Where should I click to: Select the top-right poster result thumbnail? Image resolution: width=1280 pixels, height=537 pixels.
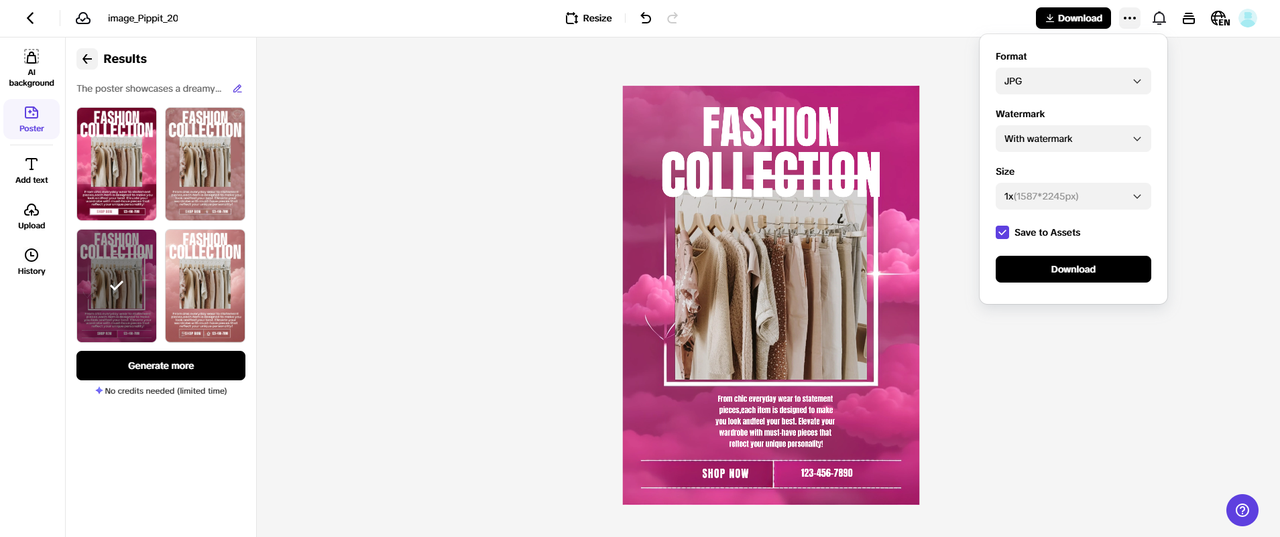pyautogui.click(x=205, y=164)
